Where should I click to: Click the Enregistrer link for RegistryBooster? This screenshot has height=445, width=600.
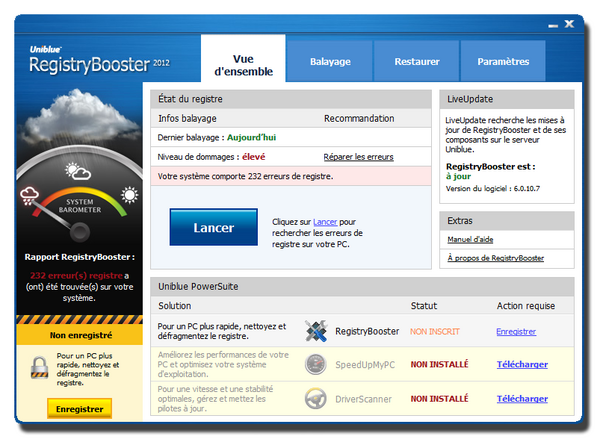coord(516,331)
